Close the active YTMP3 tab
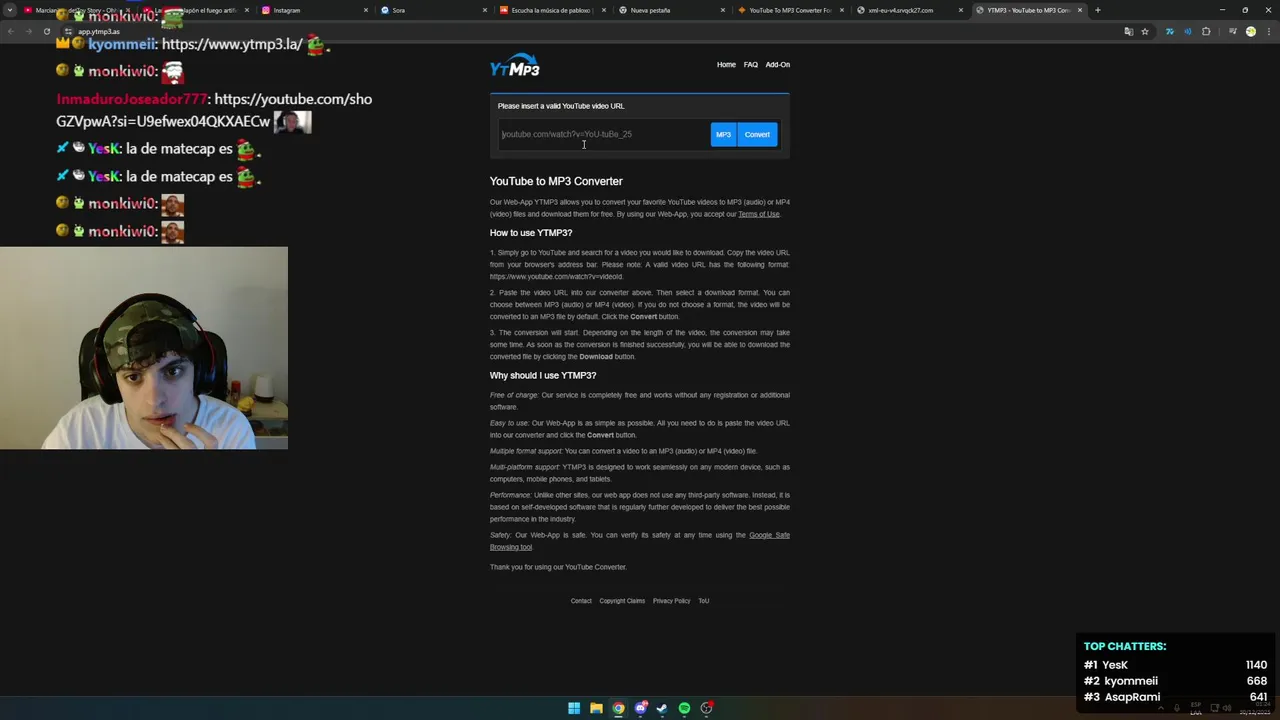The image size is (1280, 720). pos(1080,10)
